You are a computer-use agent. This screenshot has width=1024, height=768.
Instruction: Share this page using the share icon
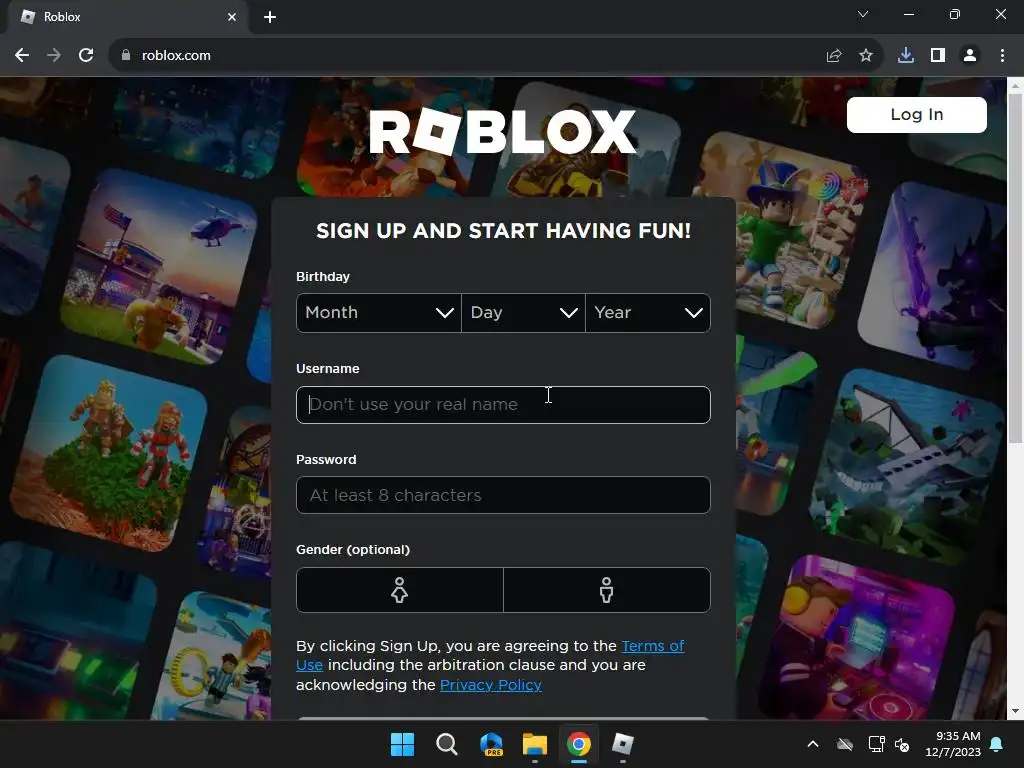coord(834,56)
